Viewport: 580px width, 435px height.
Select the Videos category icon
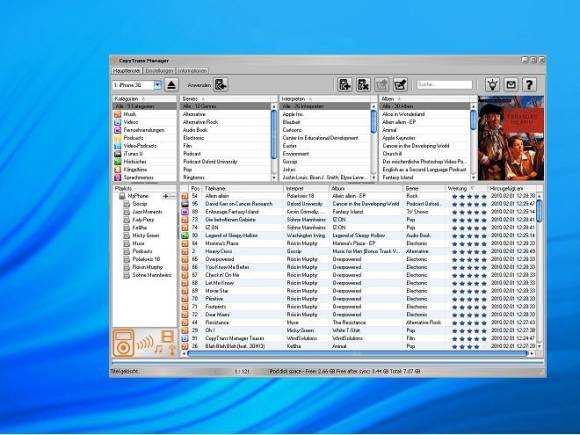coord(118,122)
